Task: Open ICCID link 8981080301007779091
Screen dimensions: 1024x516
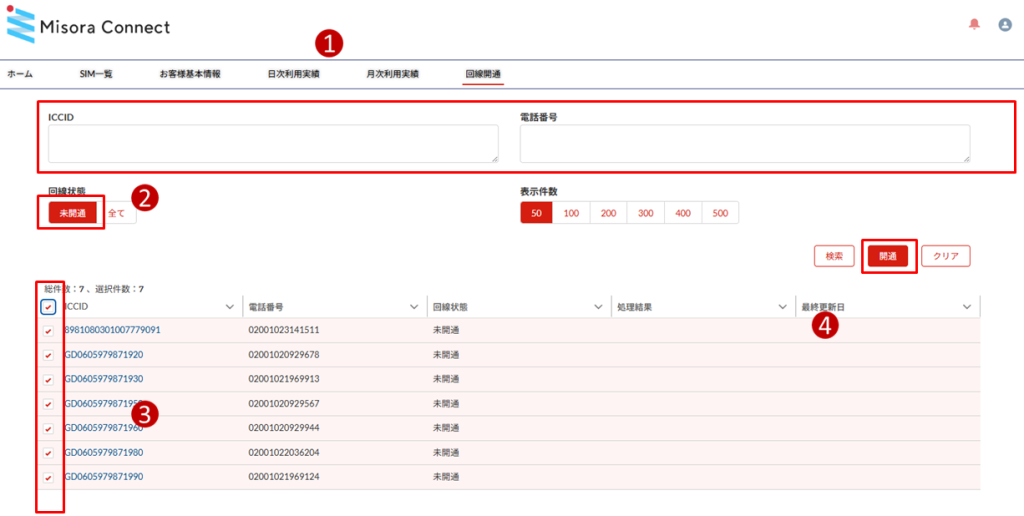Action: pos(112,330)
